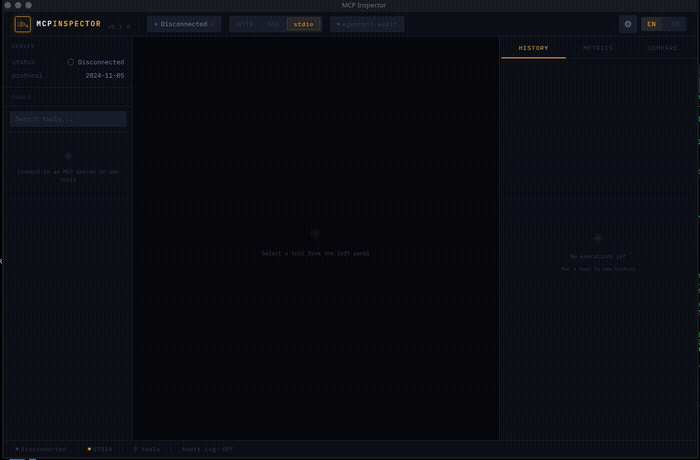Switch language to EN

[x=652, y=24]
